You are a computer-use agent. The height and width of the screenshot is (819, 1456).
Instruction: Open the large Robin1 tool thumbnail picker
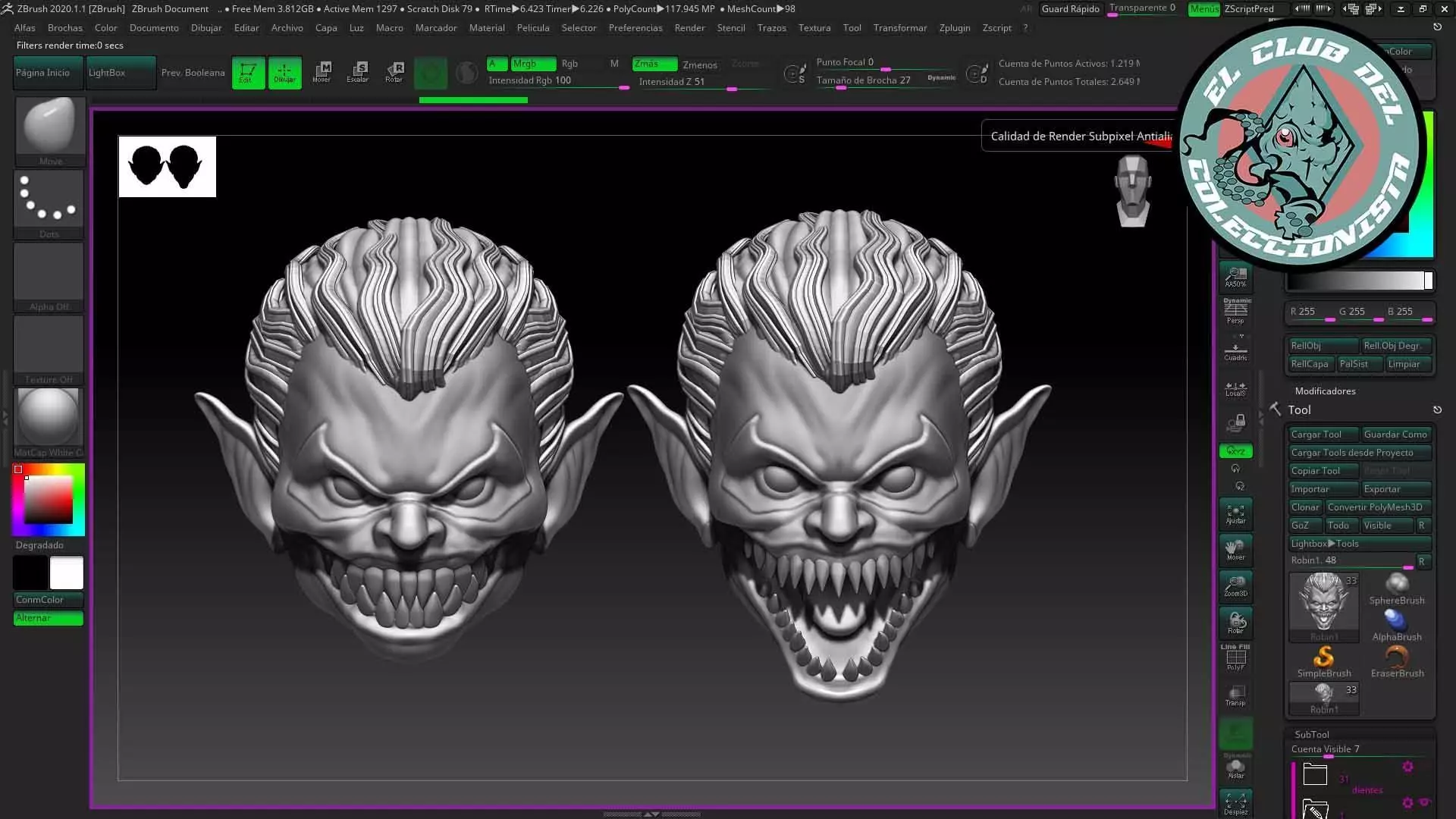click(x=1324, y=607)
